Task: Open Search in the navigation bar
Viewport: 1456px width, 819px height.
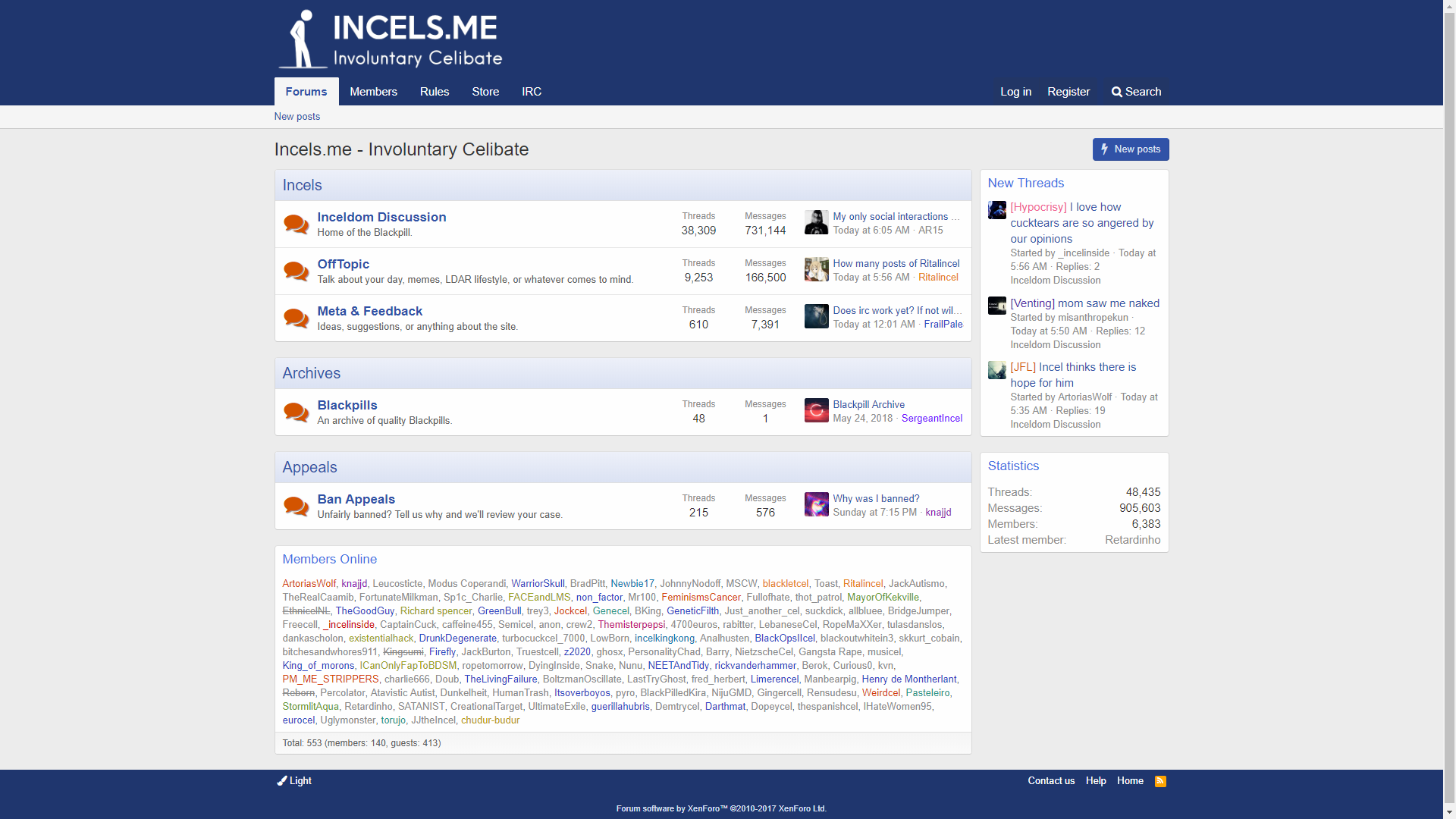Action: click(x=1136, y=92)
